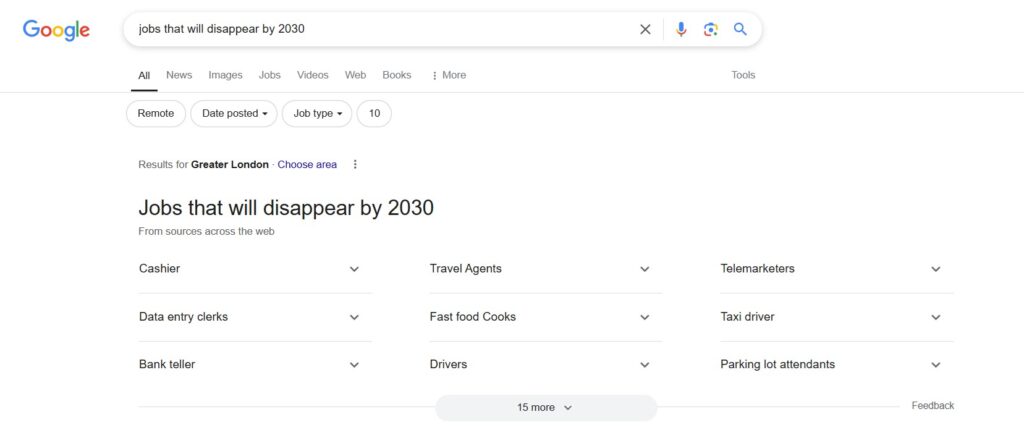
Task: Open the More search categories menu
Action: (x=448, y=75)
